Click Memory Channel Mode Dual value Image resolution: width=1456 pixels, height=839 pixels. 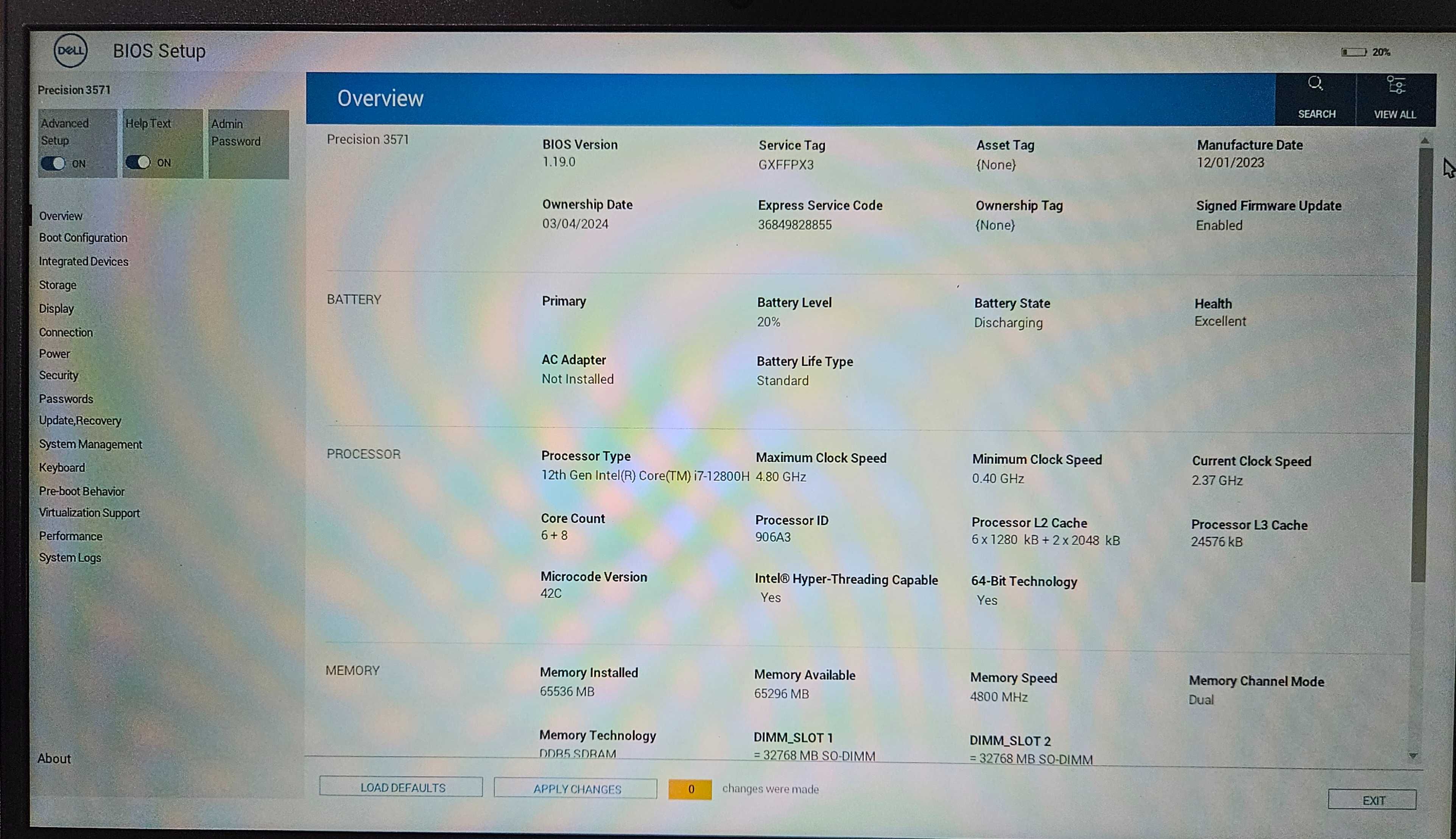click(x=1201, y=700)
